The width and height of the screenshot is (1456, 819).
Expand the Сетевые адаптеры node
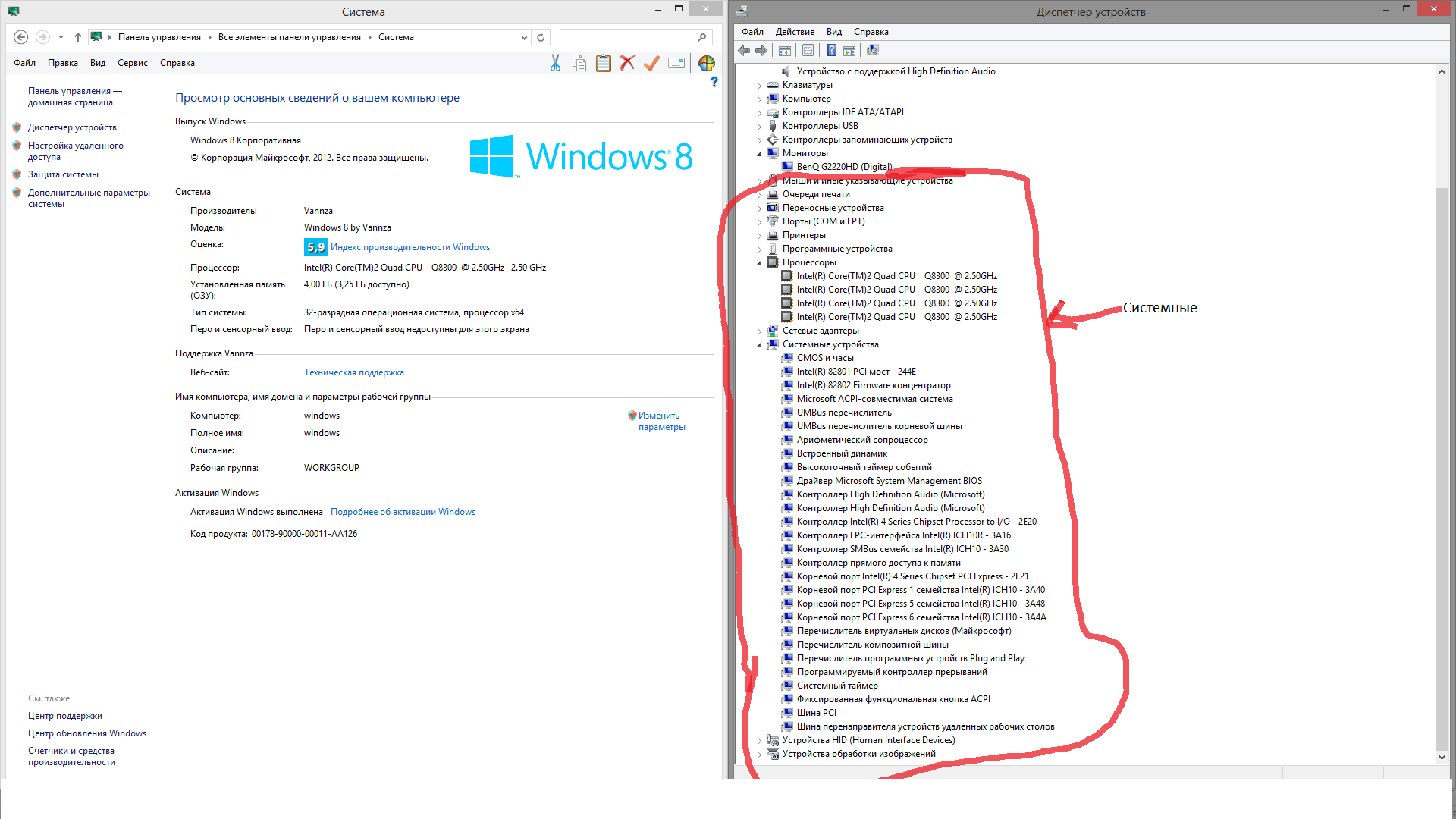pyautogui.click(x=759, y=331)
